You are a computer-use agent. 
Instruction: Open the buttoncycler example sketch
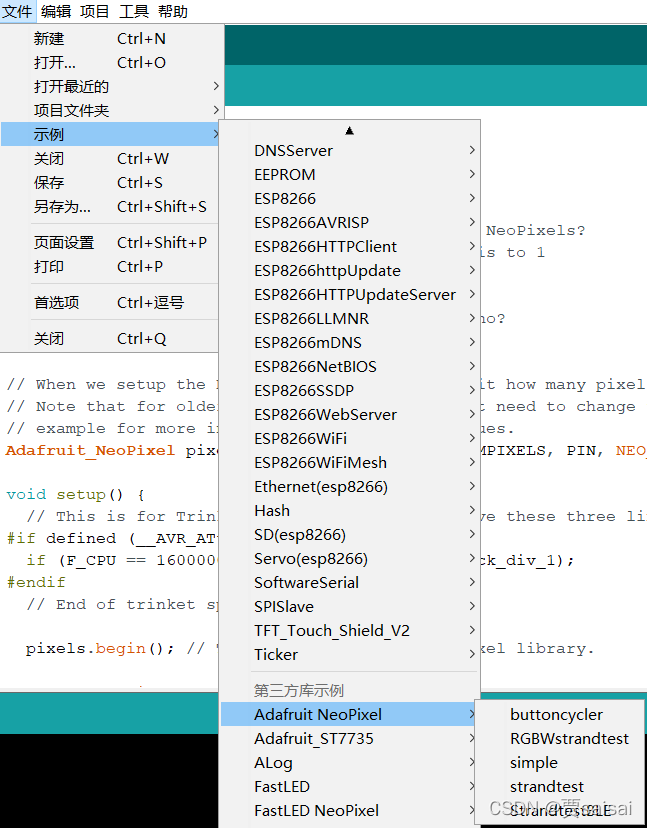tap(560, 714)
